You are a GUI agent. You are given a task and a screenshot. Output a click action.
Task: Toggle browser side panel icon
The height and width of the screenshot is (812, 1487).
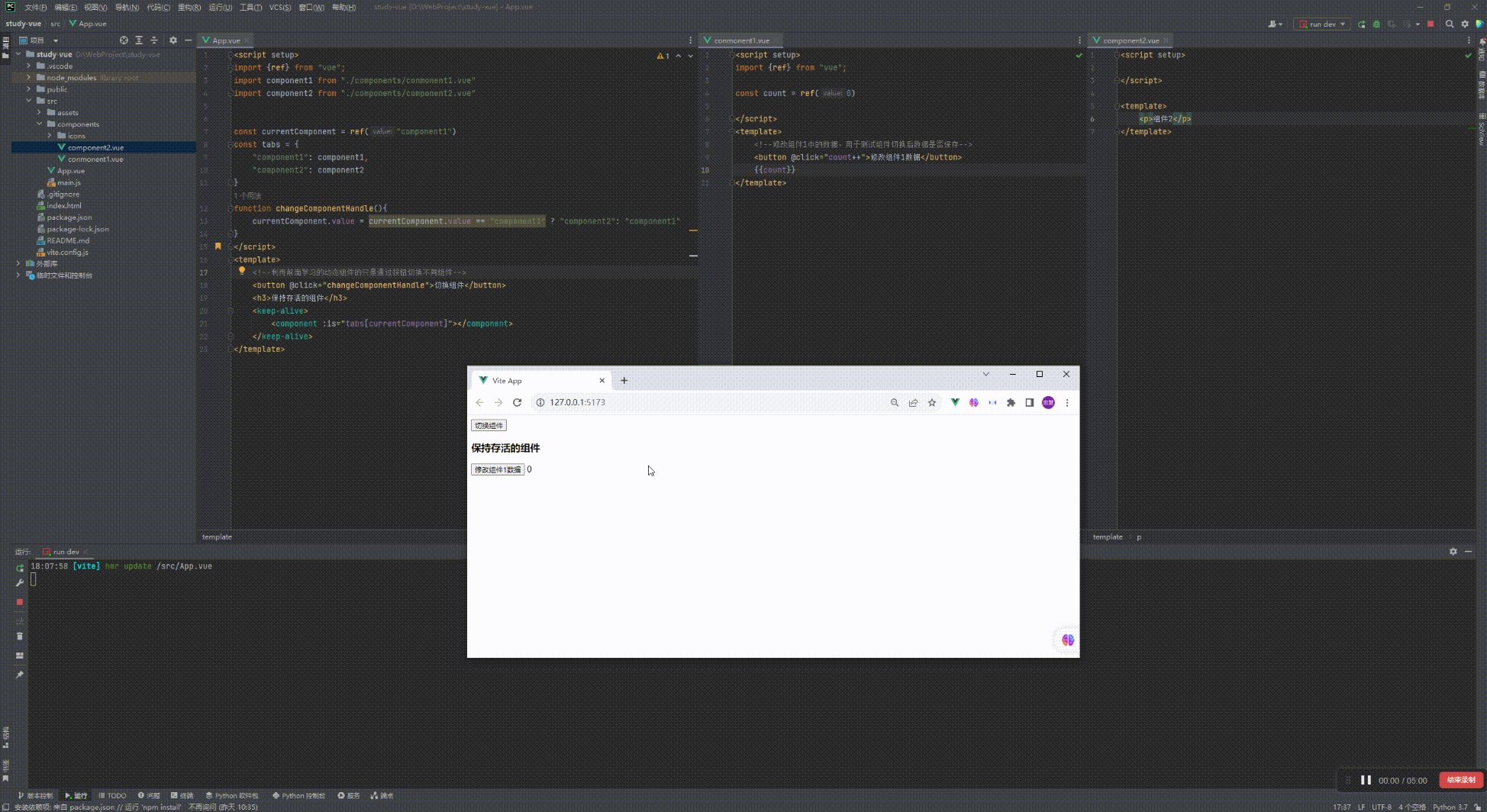point(1030,402)
